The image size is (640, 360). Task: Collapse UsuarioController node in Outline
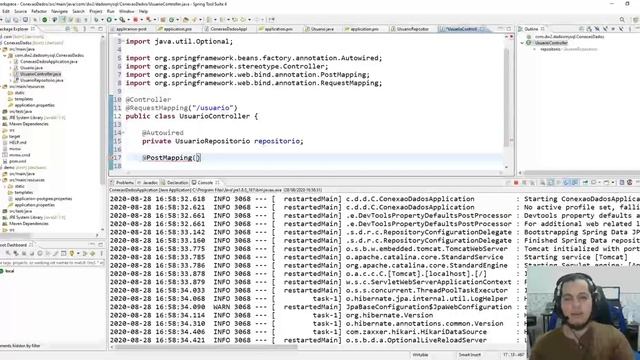click(x=522, y=43)
